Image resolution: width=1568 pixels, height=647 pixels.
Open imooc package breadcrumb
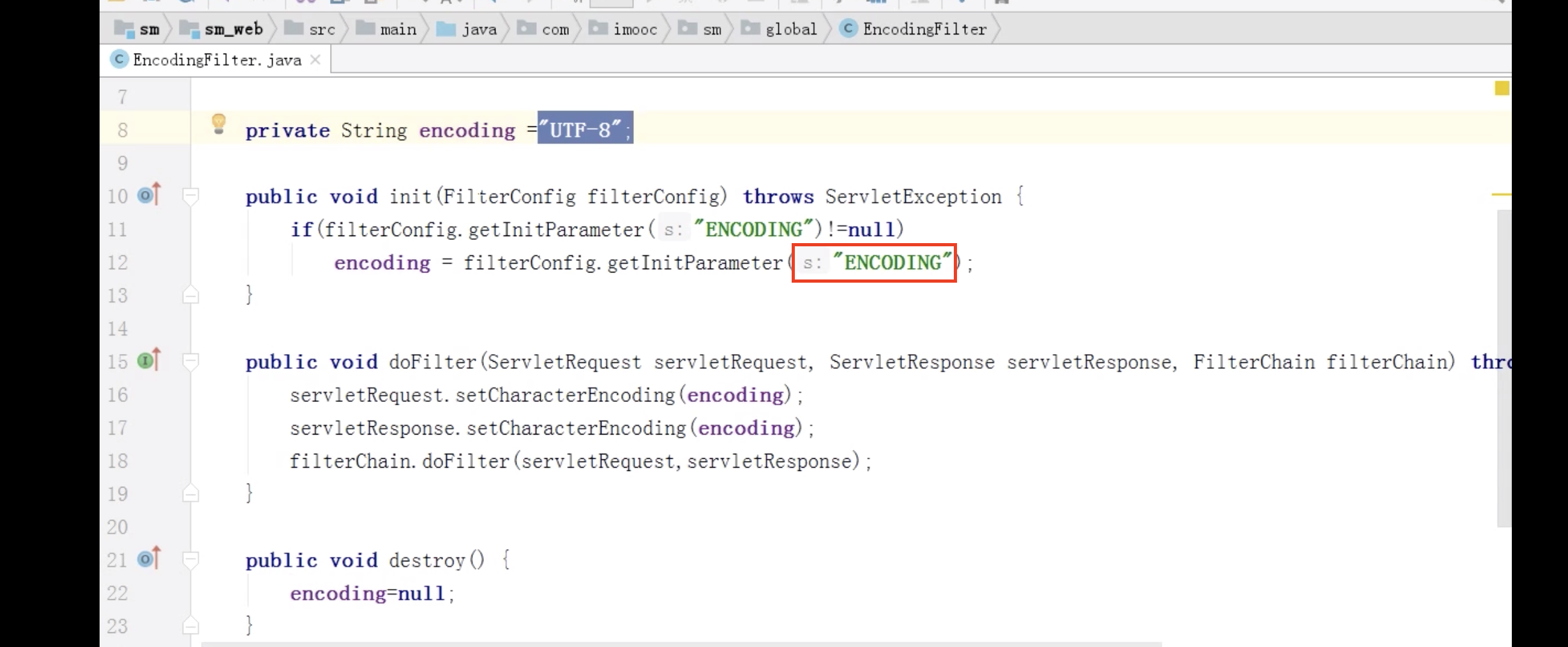point(623,29)
